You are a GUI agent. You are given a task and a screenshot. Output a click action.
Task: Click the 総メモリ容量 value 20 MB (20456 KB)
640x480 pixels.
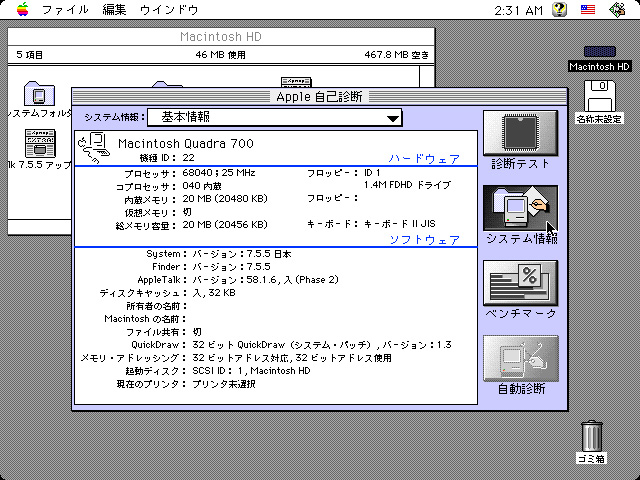(x=225, y=225)
